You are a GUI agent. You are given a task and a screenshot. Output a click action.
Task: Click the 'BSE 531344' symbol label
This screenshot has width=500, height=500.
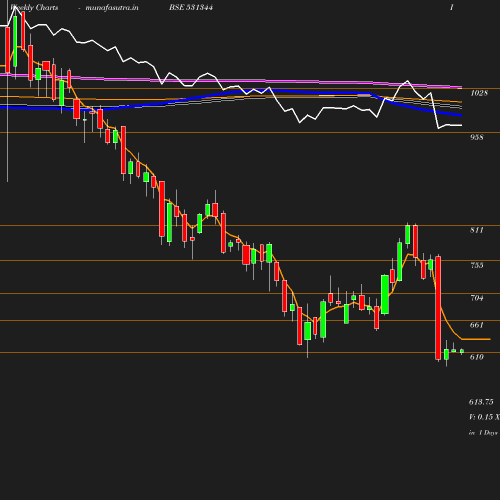[x=191, y=7]
